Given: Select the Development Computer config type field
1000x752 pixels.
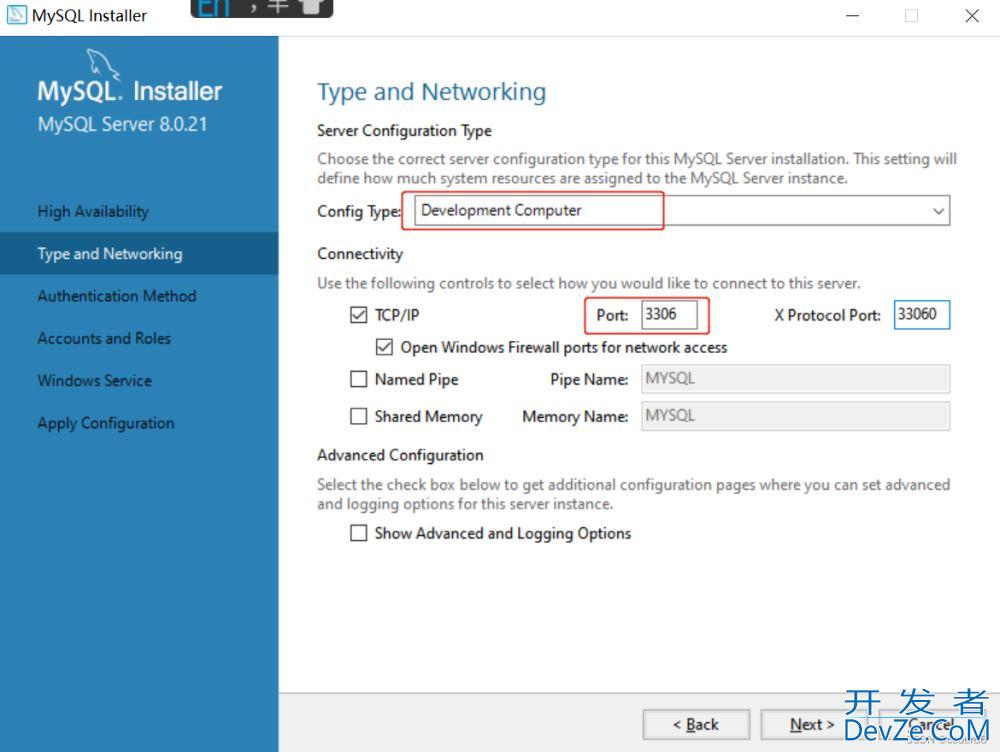Looking at the screenshot, I should (x=682, y=210).
